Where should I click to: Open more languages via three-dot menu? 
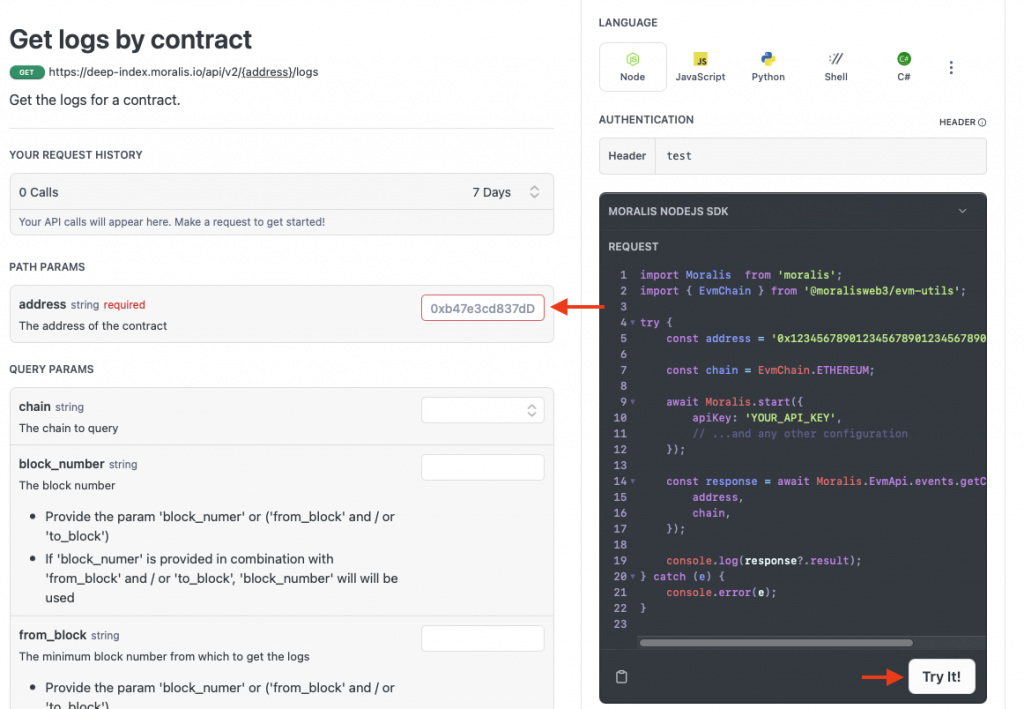tap(951, 67)
